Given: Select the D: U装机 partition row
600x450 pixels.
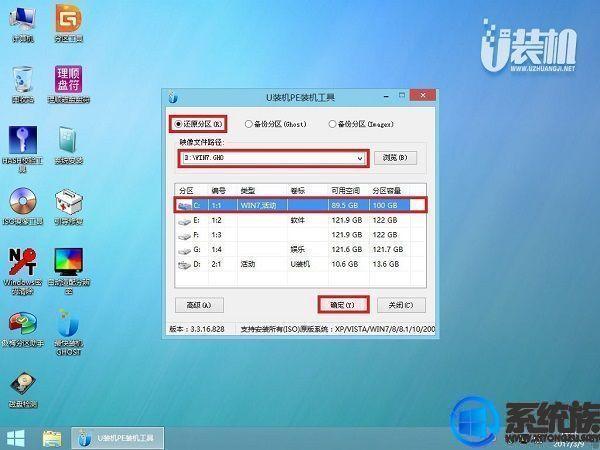Looking at the screenshot, I should click(x=300, y=264).
